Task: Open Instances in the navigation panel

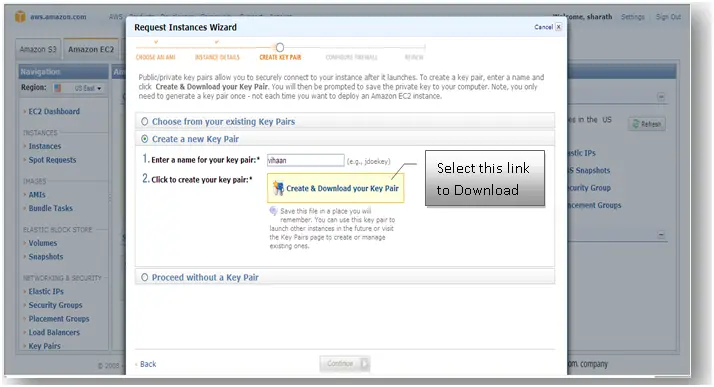Action: click(45, 146)
